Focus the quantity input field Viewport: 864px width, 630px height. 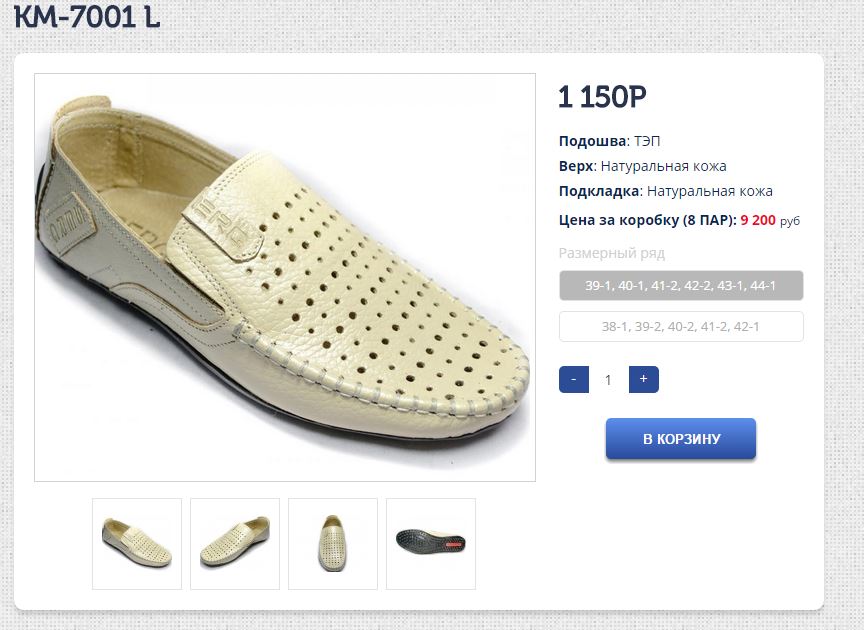[608, 380]
